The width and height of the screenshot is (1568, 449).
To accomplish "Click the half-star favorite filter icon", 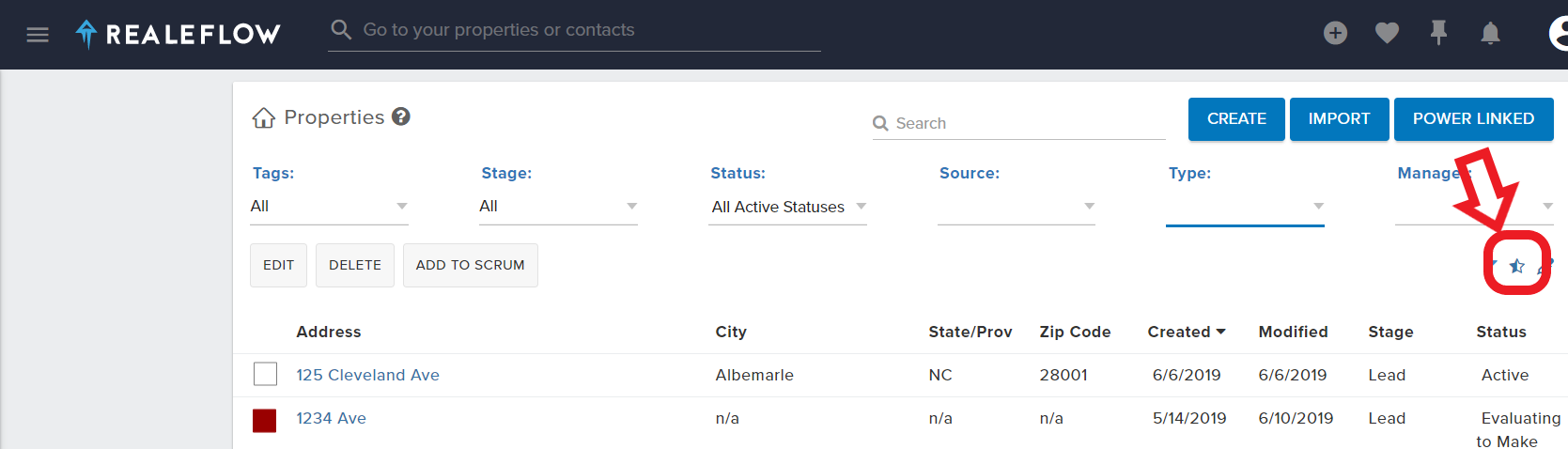I will point(1516,266).
